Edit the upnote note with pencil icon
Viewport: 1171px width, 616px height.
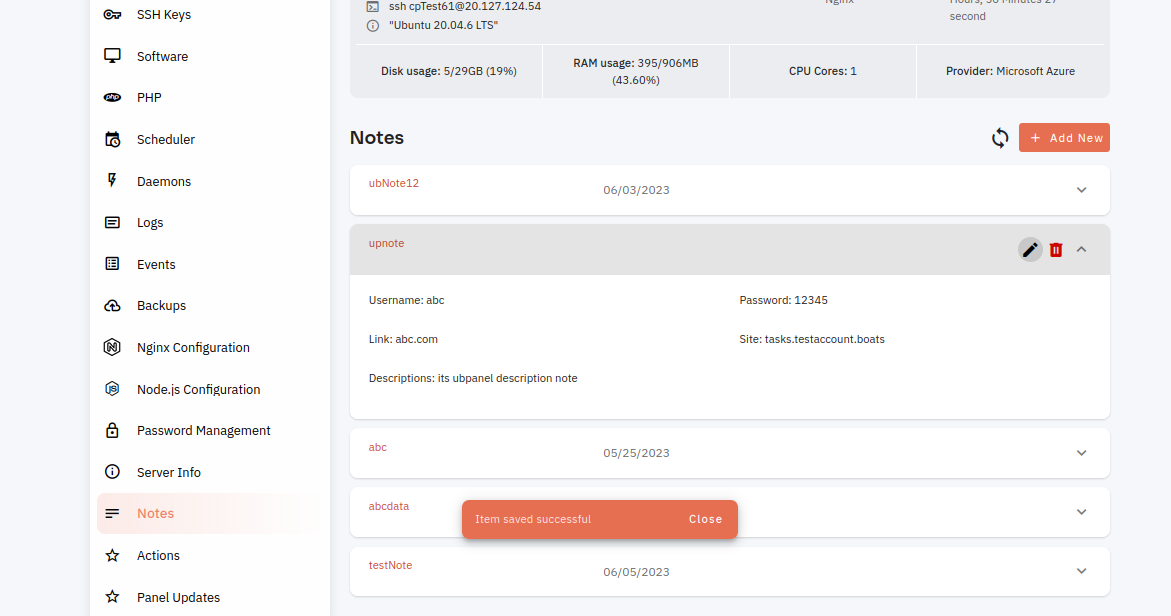[x=1030, y=249]
